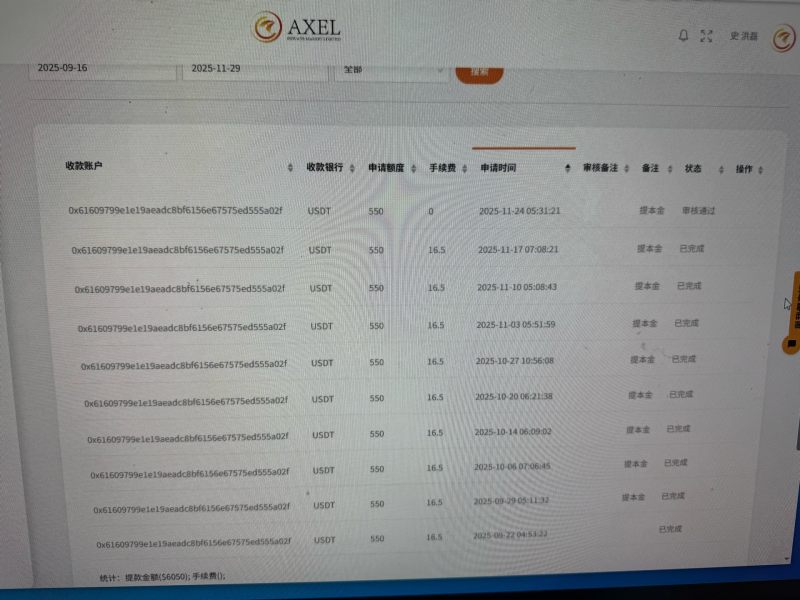Sort by the 操作 column arrows
This screenshot has width=800, height=600.
point(761,170)
